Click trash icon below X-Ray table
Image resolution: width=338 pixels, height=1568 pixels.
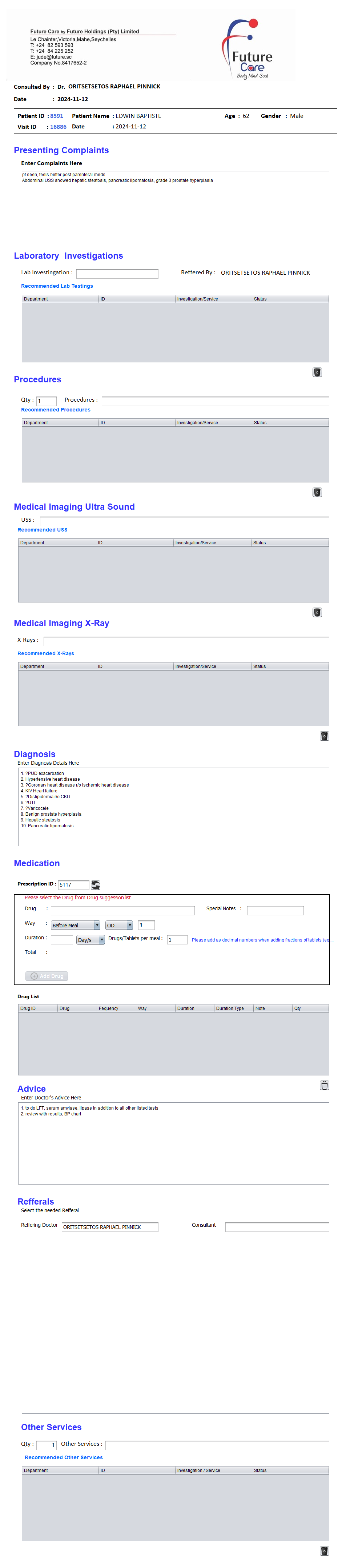point(324,735)
